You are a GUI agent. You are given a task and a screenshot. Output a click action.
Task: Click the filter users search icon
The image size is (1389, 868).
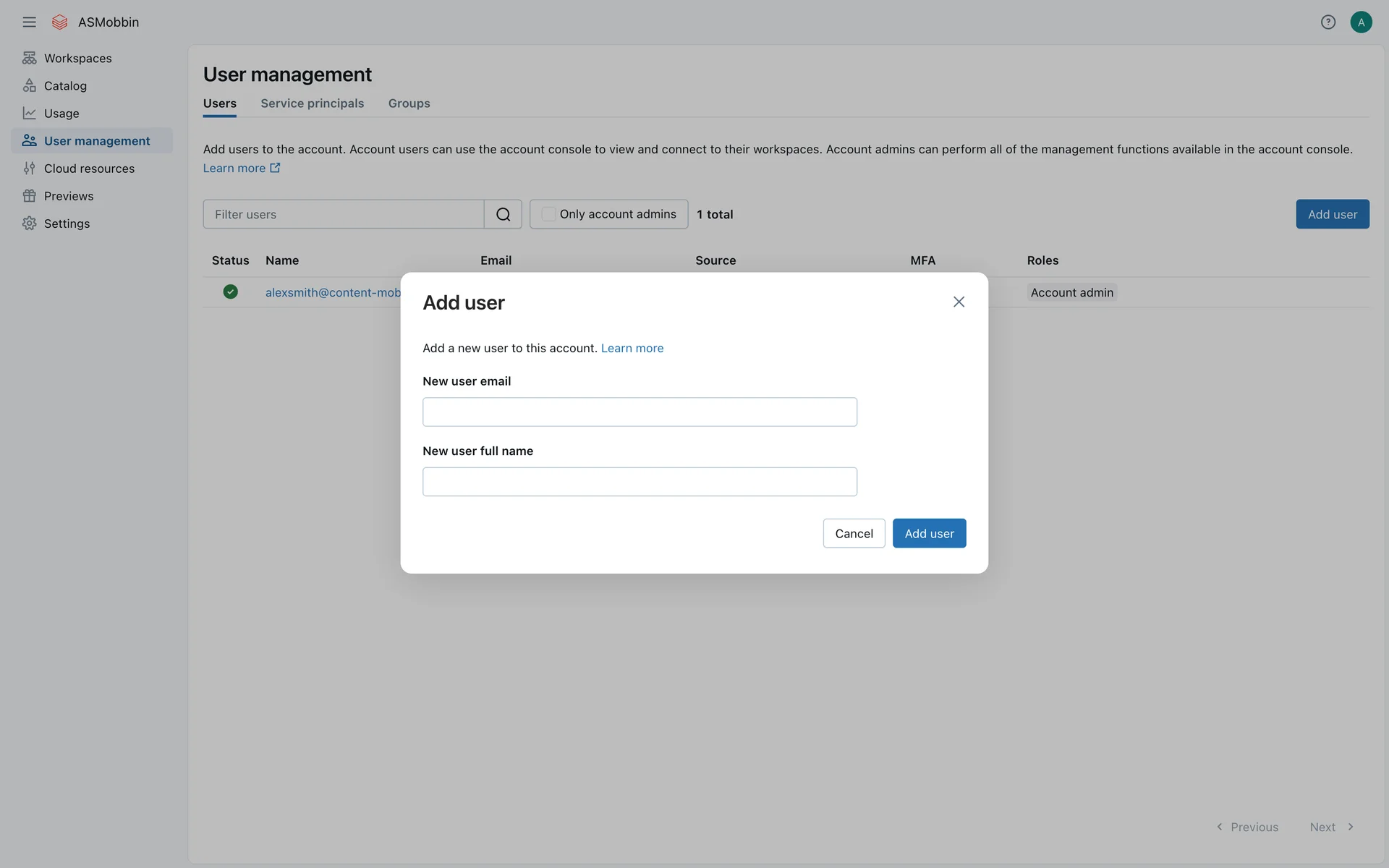click(503, 214)
